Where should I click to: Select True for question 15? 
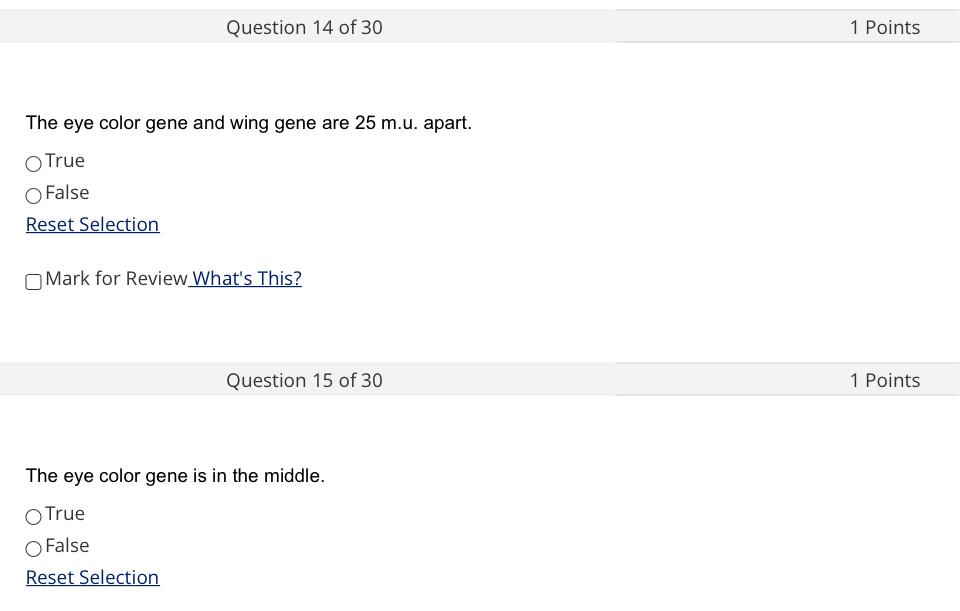click(33, 516)
